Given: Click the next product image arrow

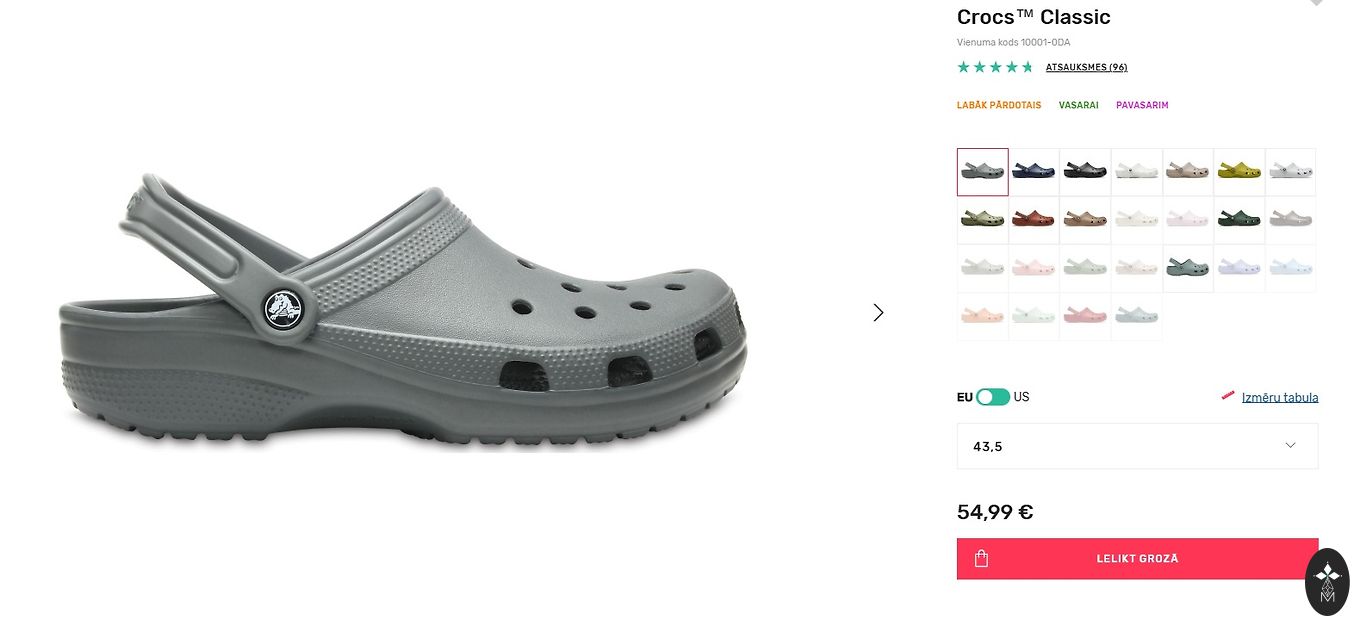Looking at the screenshot, I should coord(878,313).
